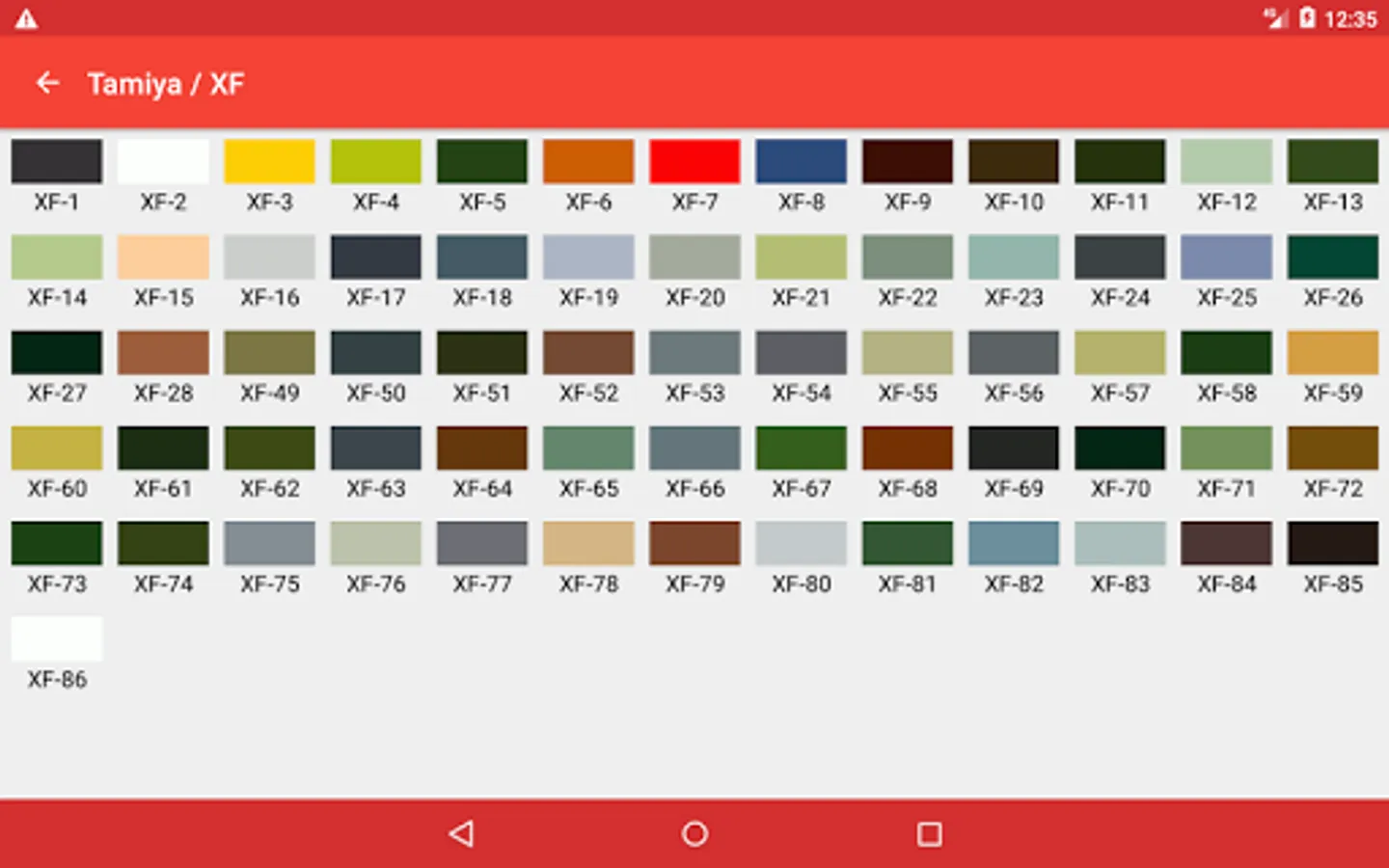Select the XF-5 dark green swatch
1389x868 pixels.
point(482,161)
